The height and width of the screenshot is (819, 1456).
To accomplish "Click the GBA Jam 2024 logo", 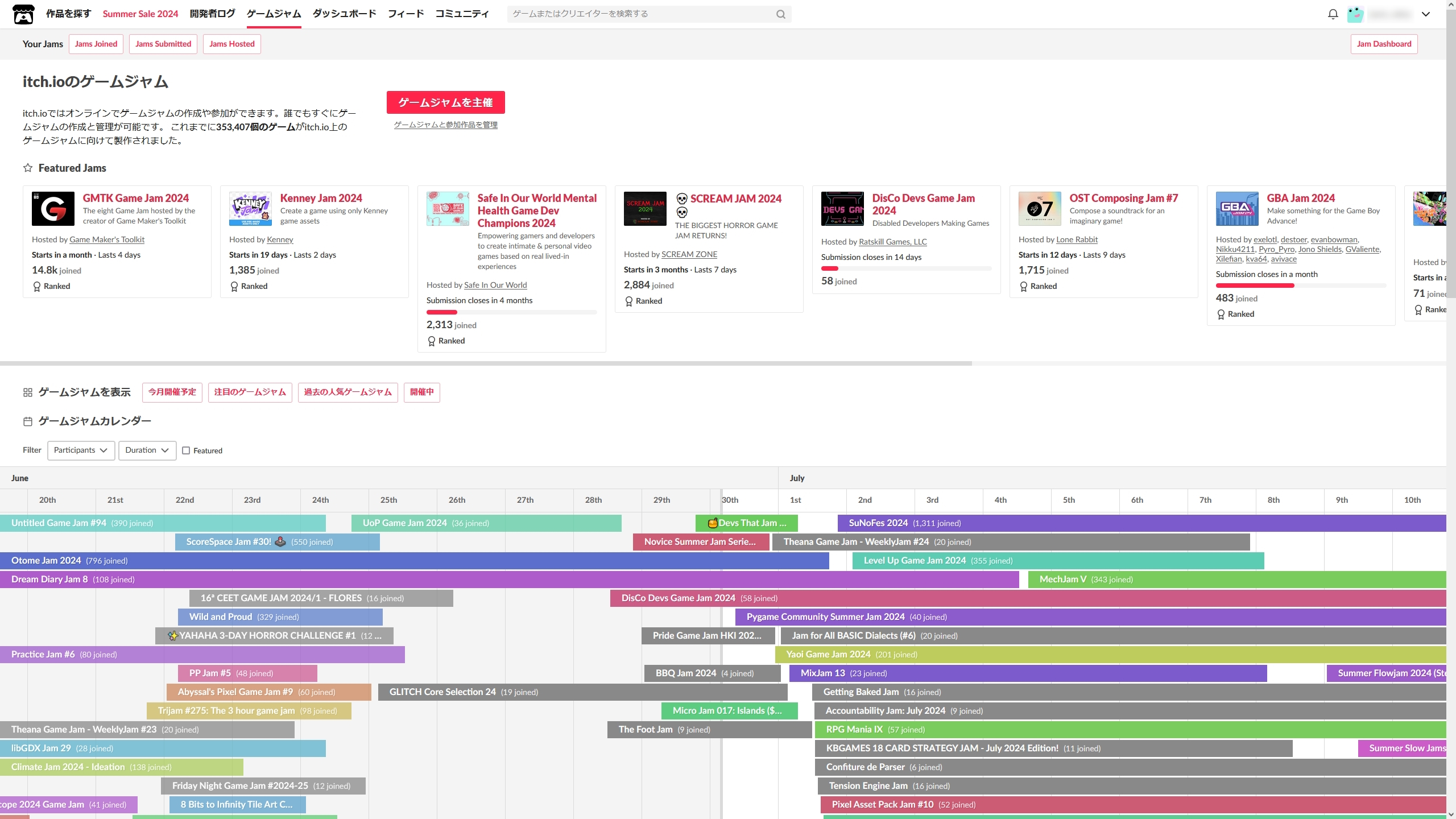I will coord(1237,209).
